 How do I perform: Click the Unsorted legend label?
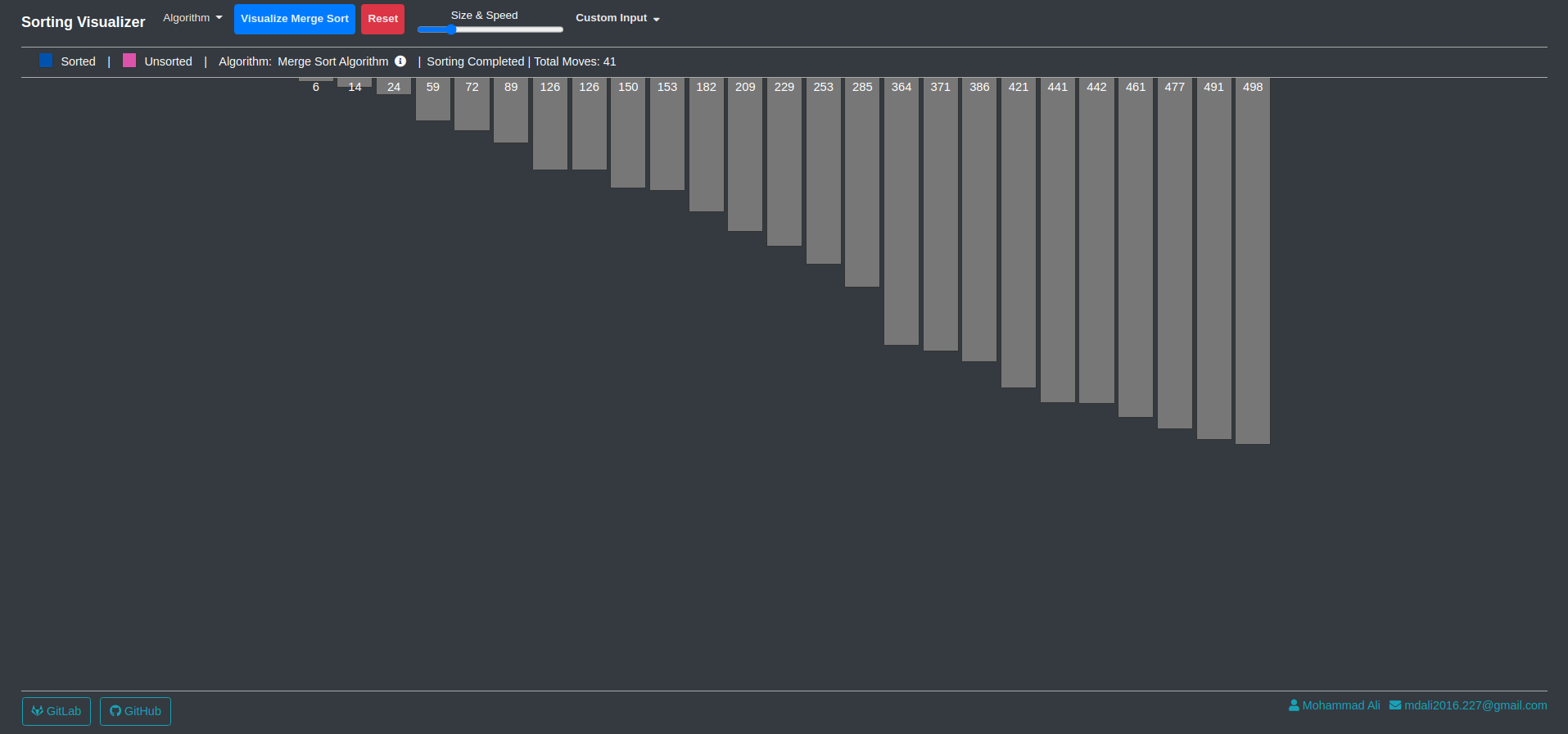click(168, 61)
